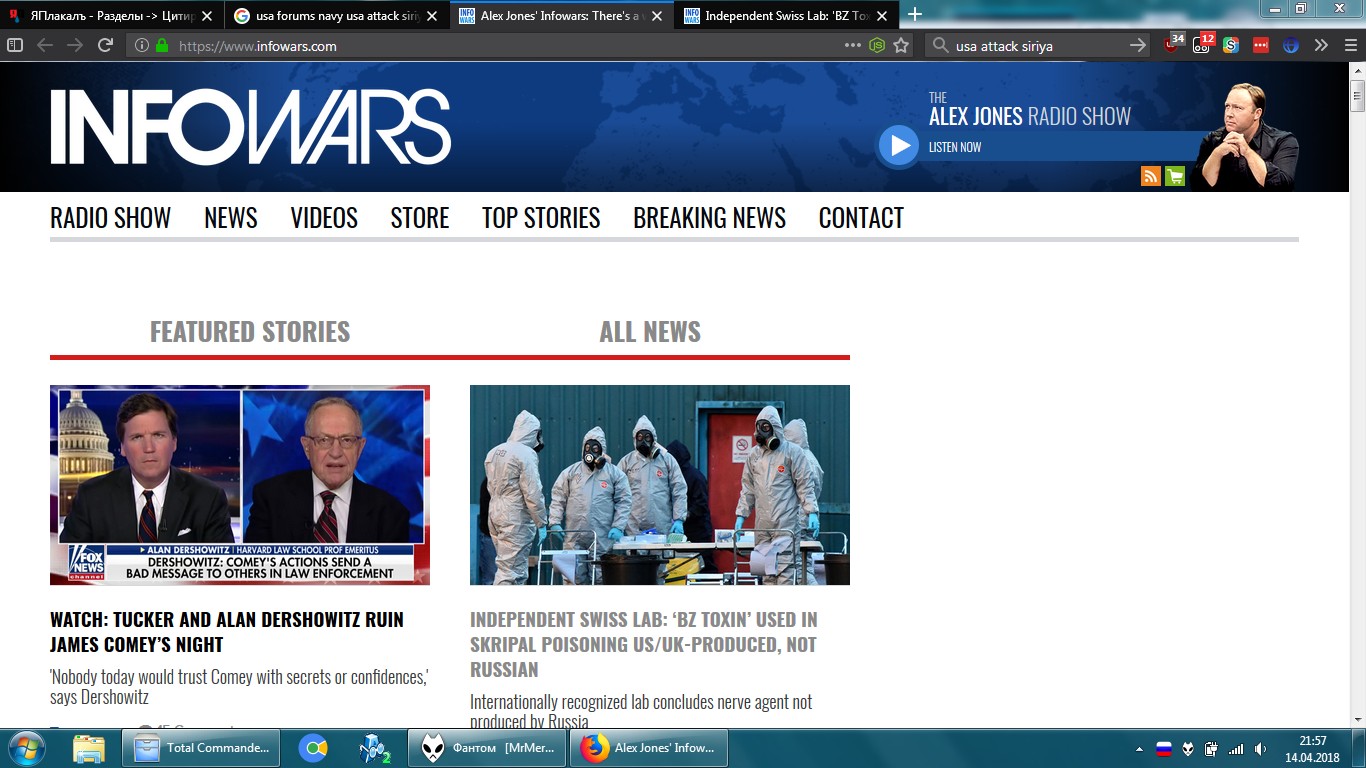Click the Russian flag language indicator
The height and width of the screenshot is (768, 1366).
[x=1164, y=748]
